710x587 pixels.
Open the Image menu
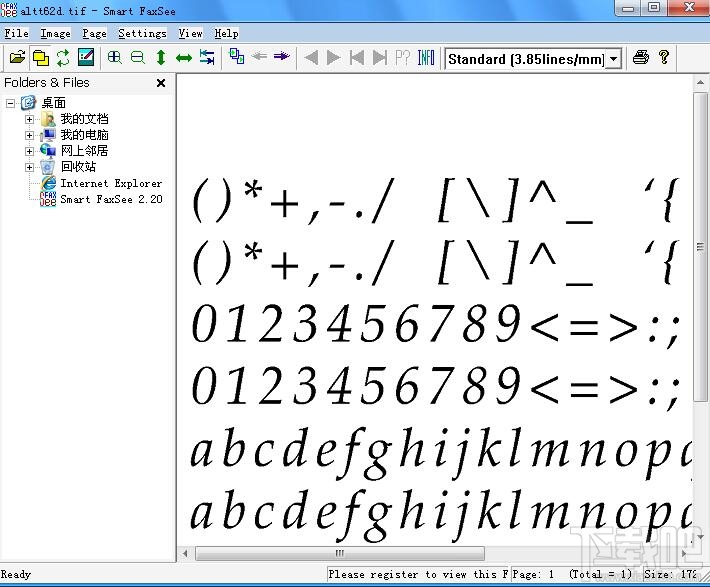(x=55, y=34)
